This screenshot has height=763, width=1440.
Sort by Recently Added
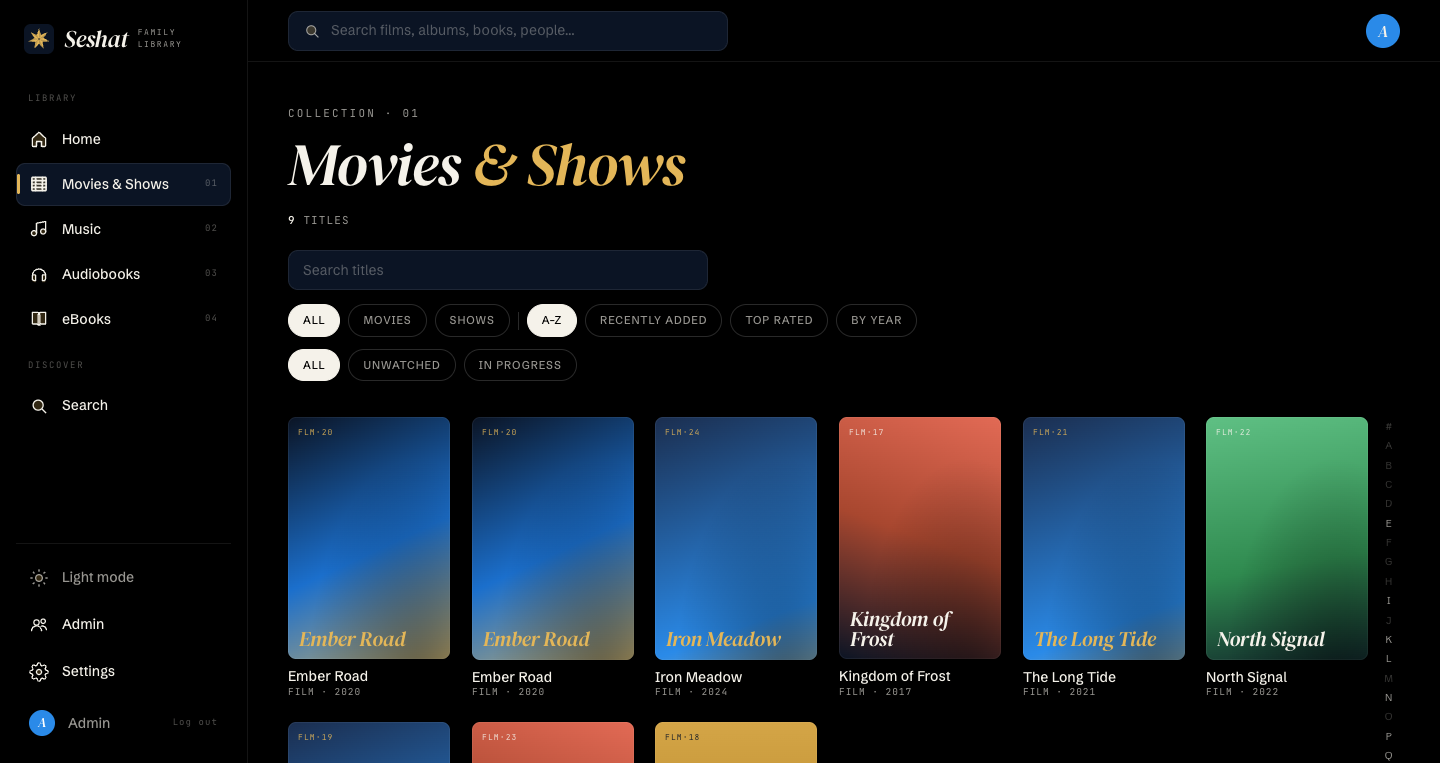tap(653, 320)
